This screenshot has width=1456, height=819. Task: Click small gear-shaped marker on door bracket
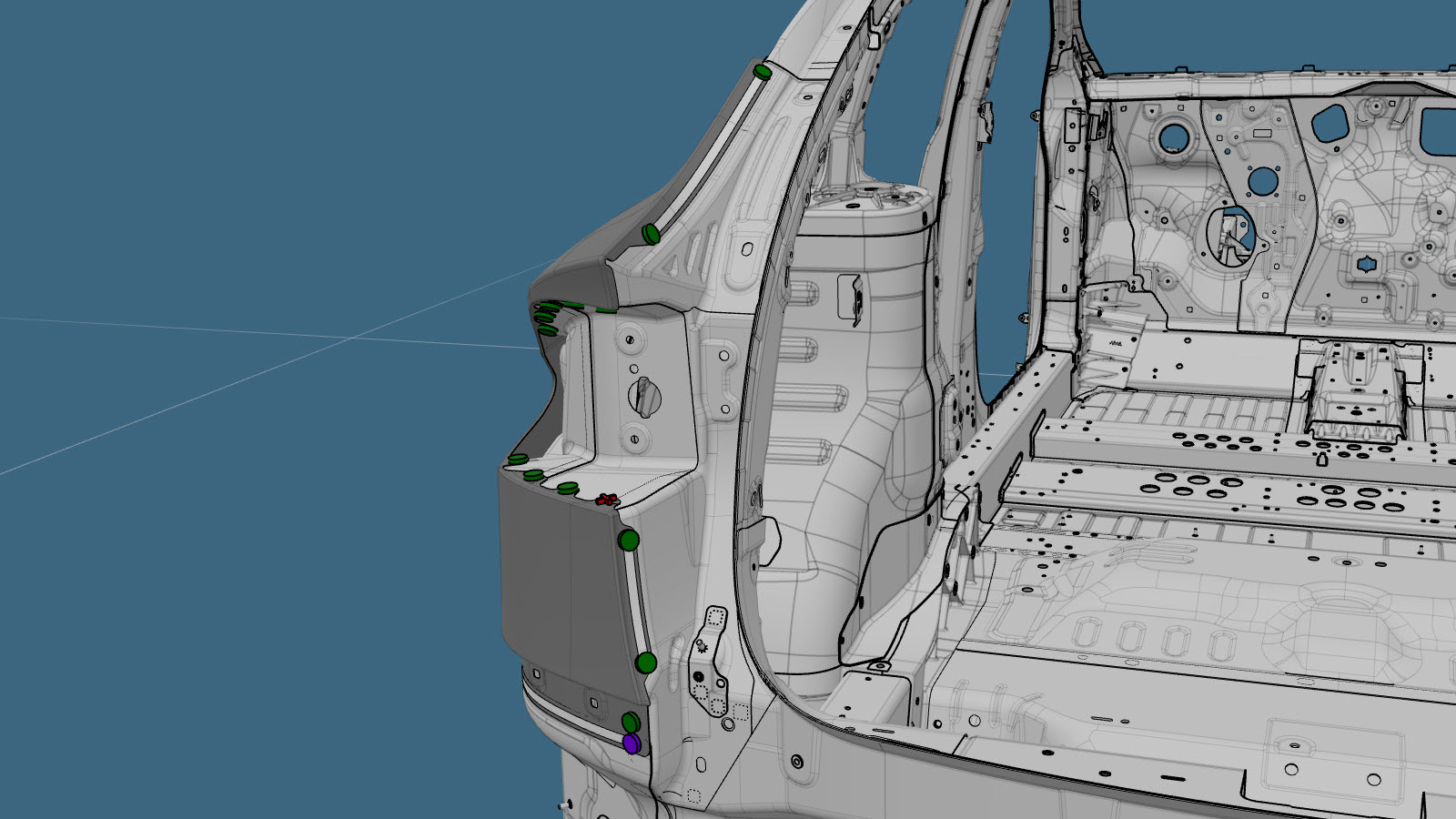(702, 647)
